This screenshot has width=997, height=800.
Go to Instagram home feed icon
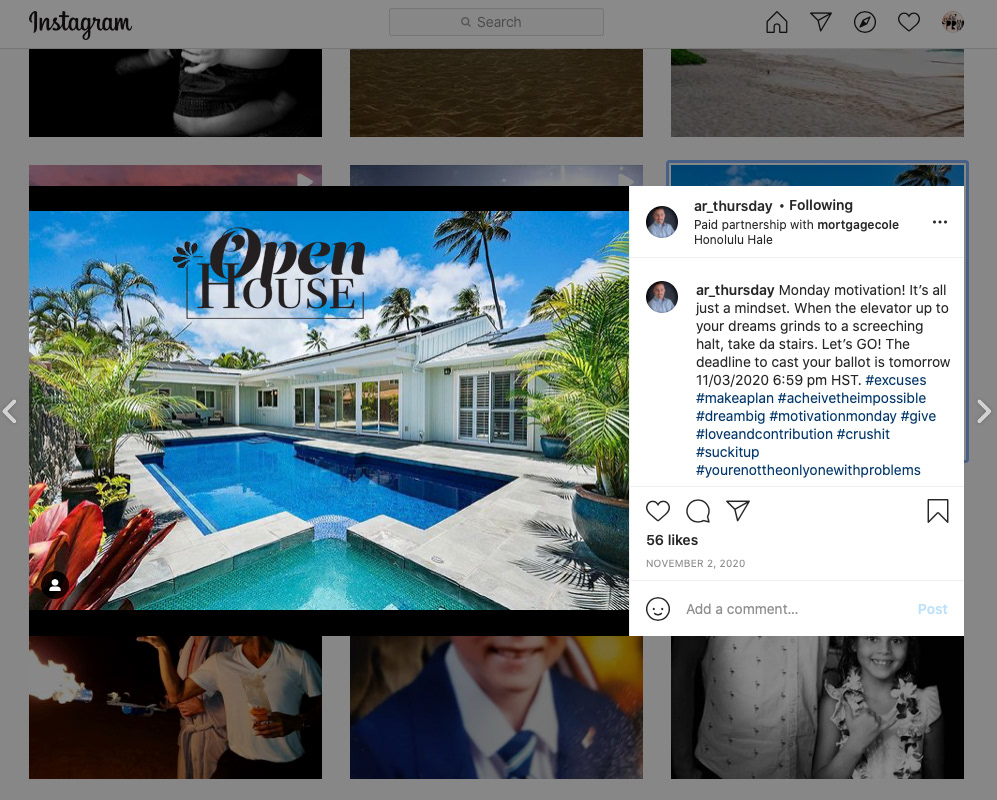tap(776, 22)
